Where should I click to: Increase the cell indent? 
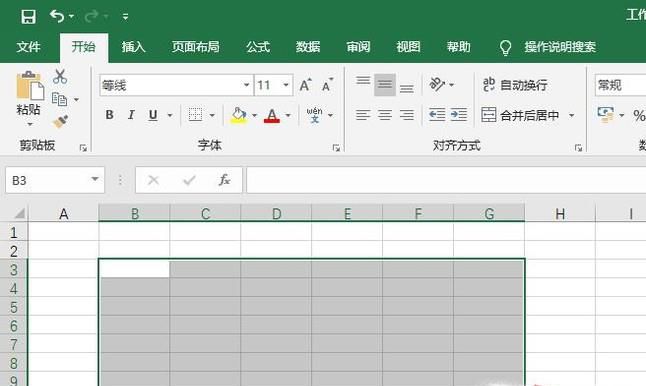(x=459, y=115)
